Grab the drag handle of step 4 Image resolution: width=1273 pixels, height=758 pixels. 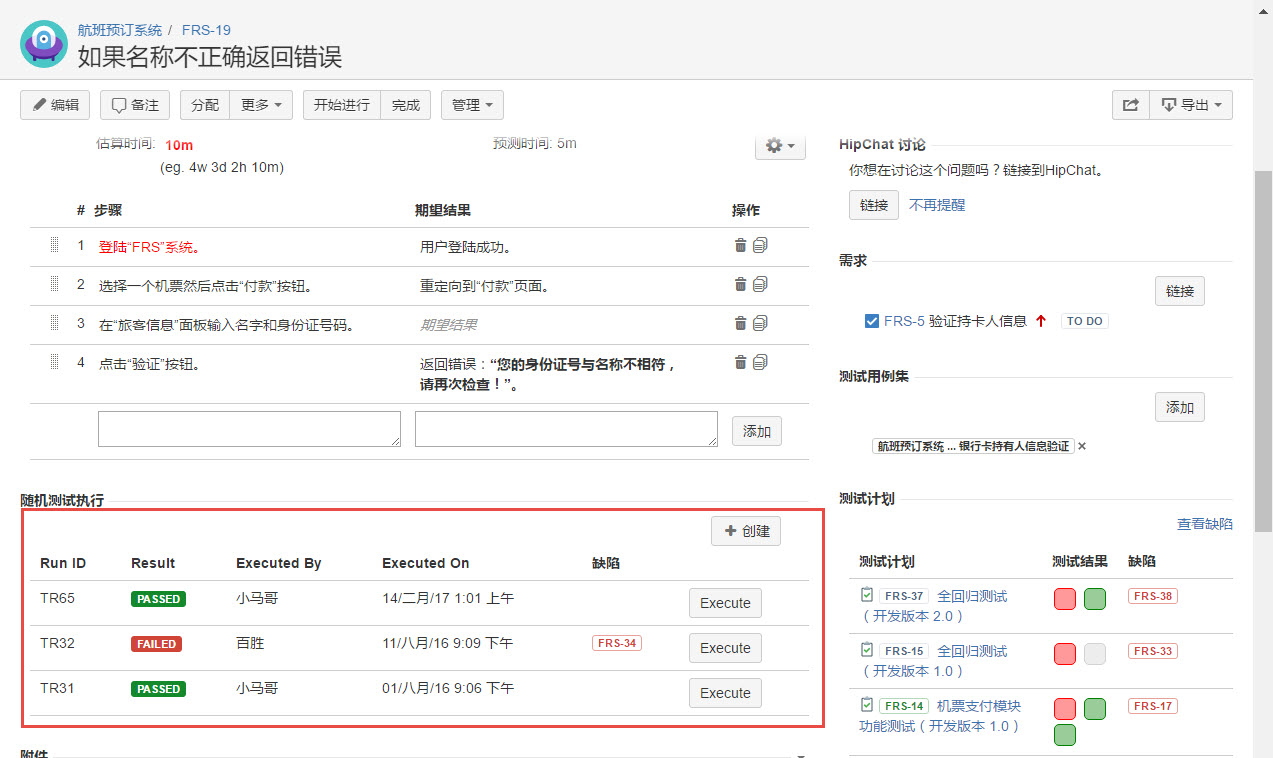[55, 362]
